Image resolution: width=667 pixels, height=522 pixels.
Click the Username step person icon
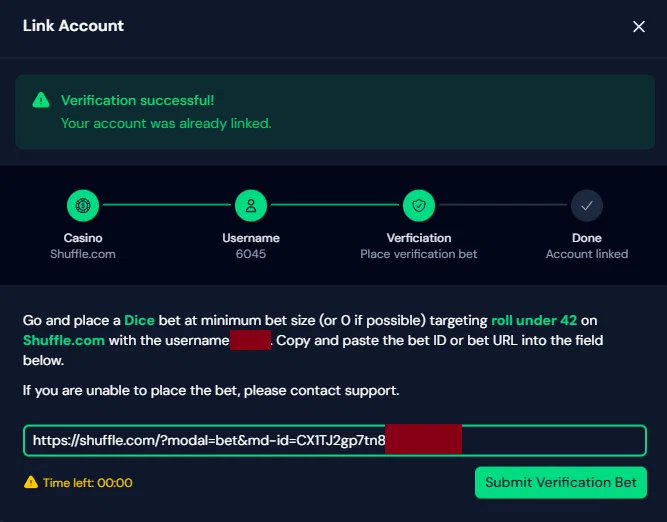pos(251,206)
